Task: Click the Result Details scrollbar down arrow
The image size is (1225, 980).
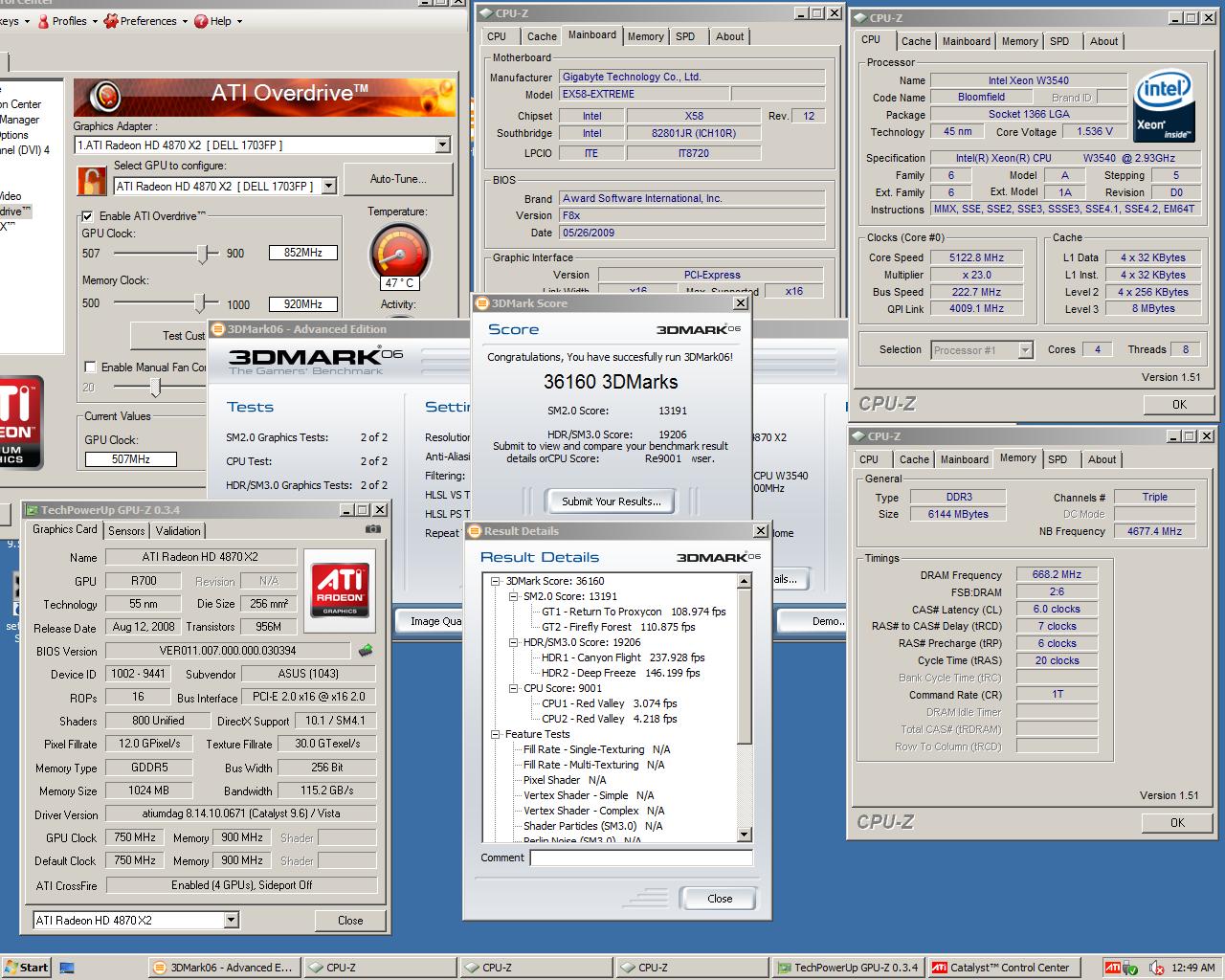Action: click(745, 835)
